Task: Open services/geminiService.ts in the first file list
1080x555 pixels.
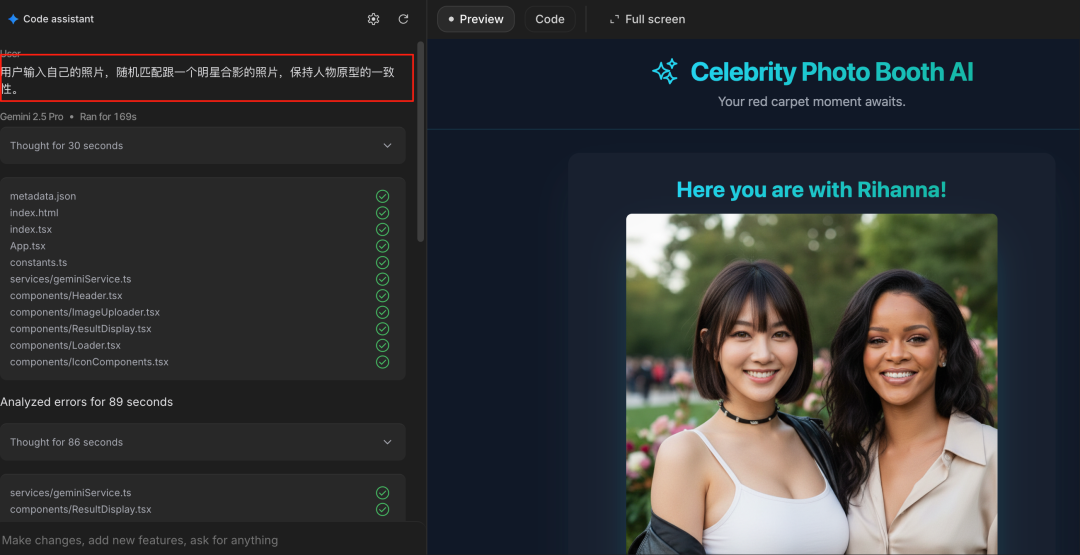Action: (70, 279)
